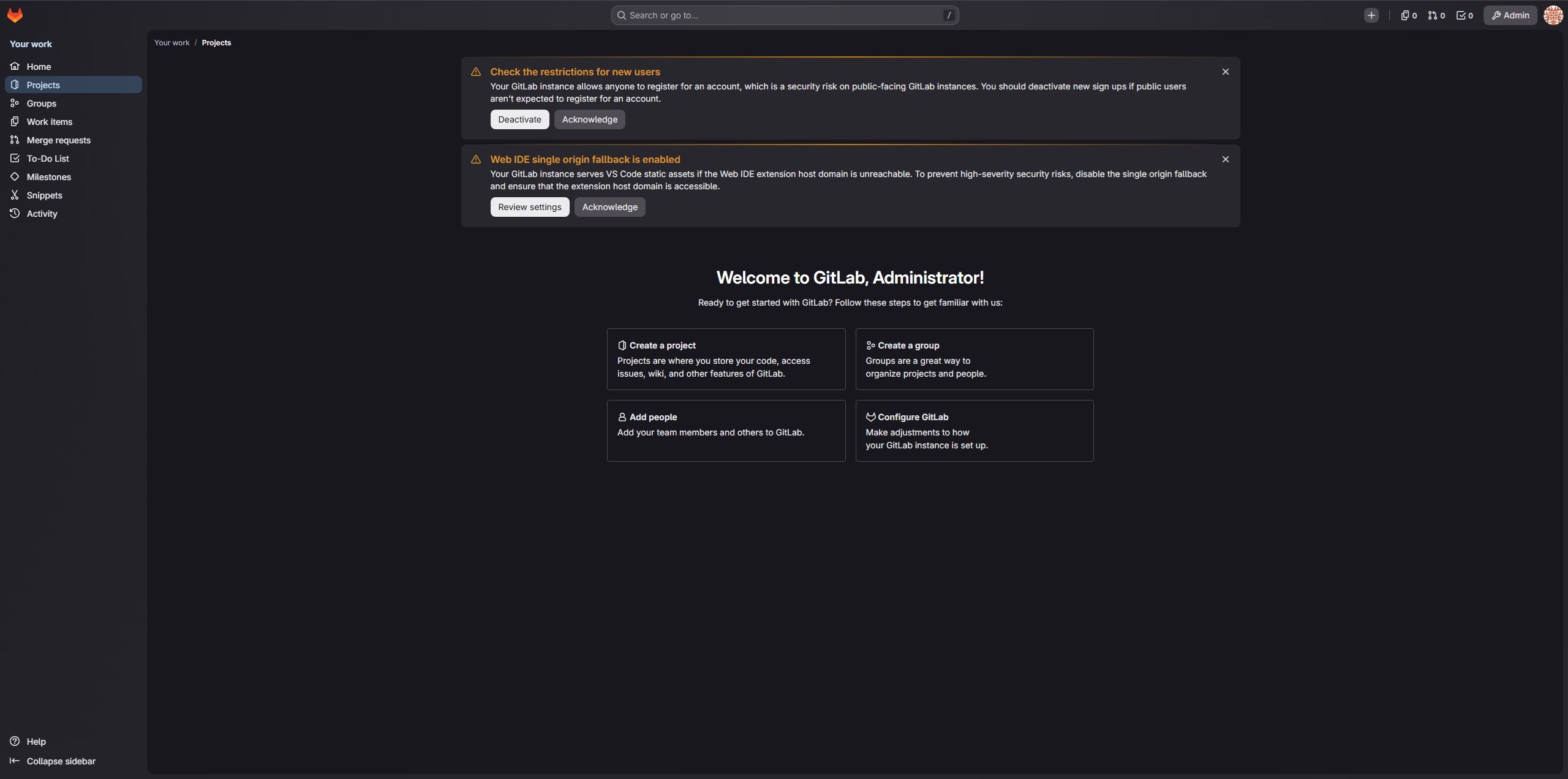Show Activity page from sidebar
1568x779 pixels.
73,214
